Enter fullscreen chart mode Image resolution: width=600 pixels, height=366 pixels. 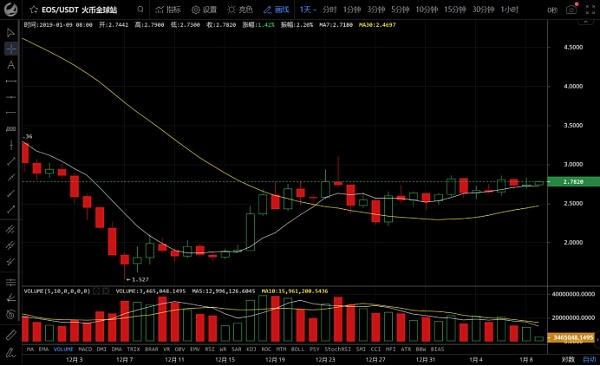[590, 10]
